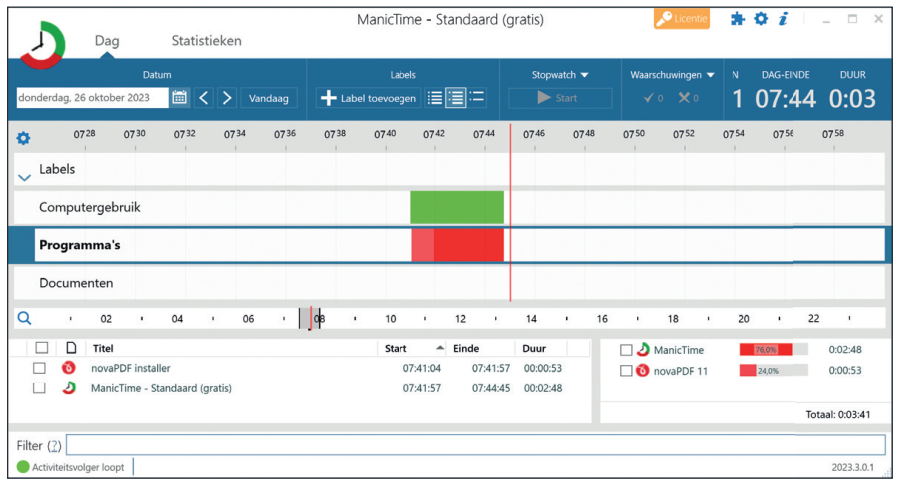Click the DAG-EINDE 07:44 value
Screen dimensions: 897x485
[785, 99]
